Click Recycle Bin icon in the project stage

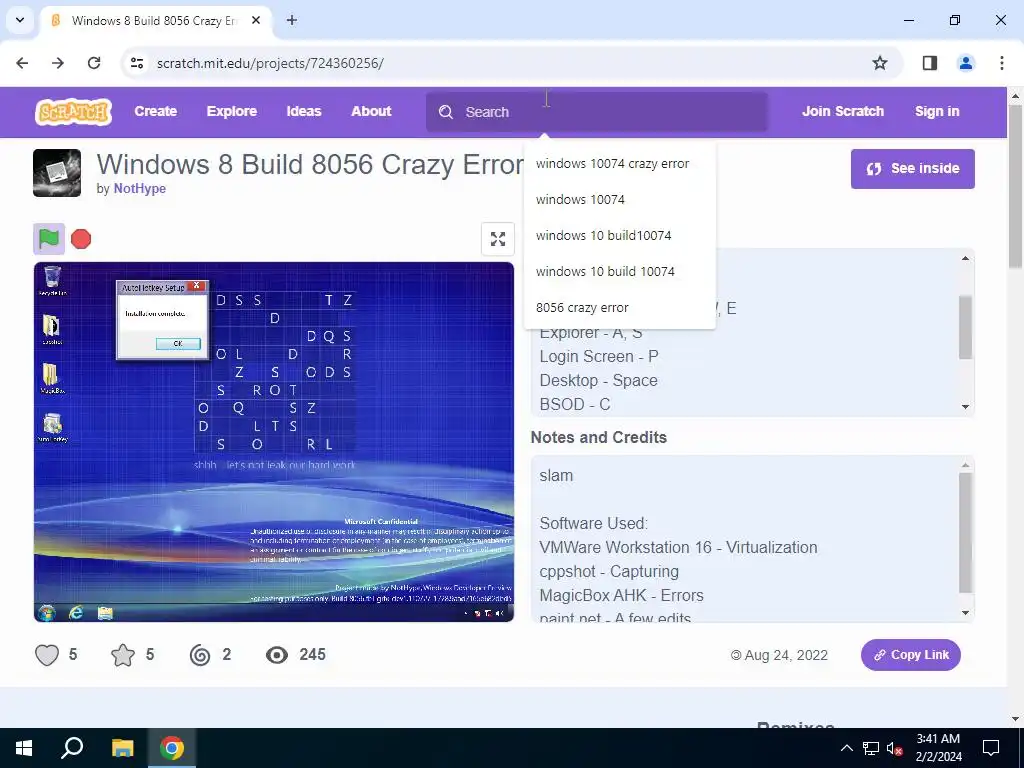pos(52,281)
